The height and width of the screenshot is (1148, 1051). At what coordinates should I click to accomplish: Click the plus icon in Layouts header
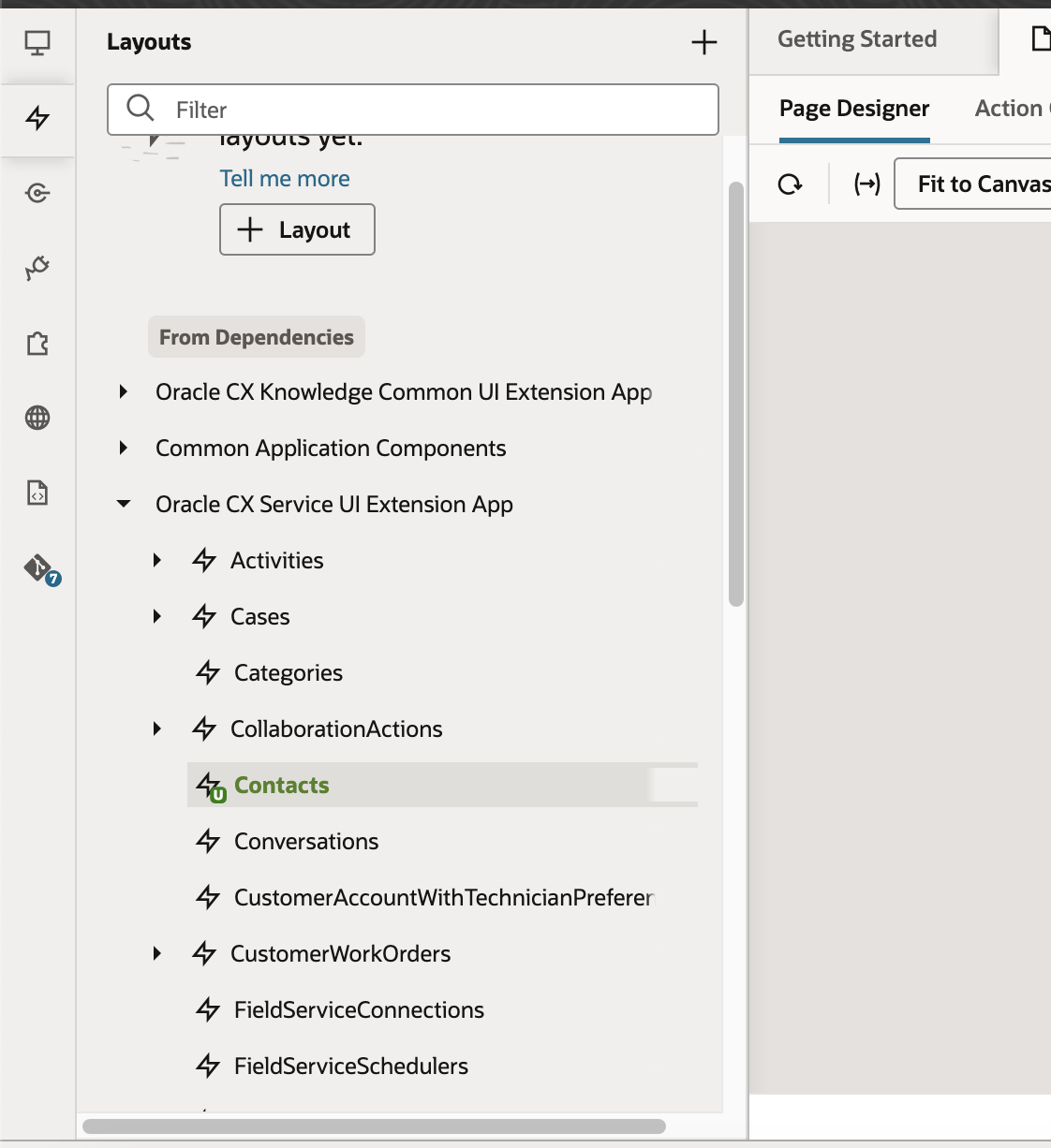click(x=703, y=42)
